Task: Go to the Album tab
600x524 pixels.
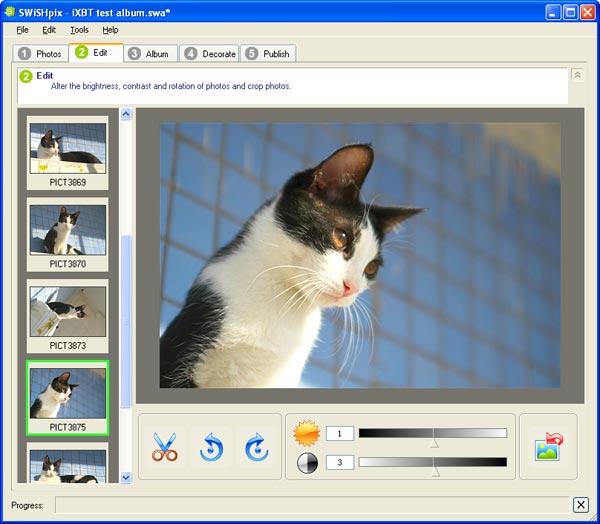Action: (x=150, y=54)
